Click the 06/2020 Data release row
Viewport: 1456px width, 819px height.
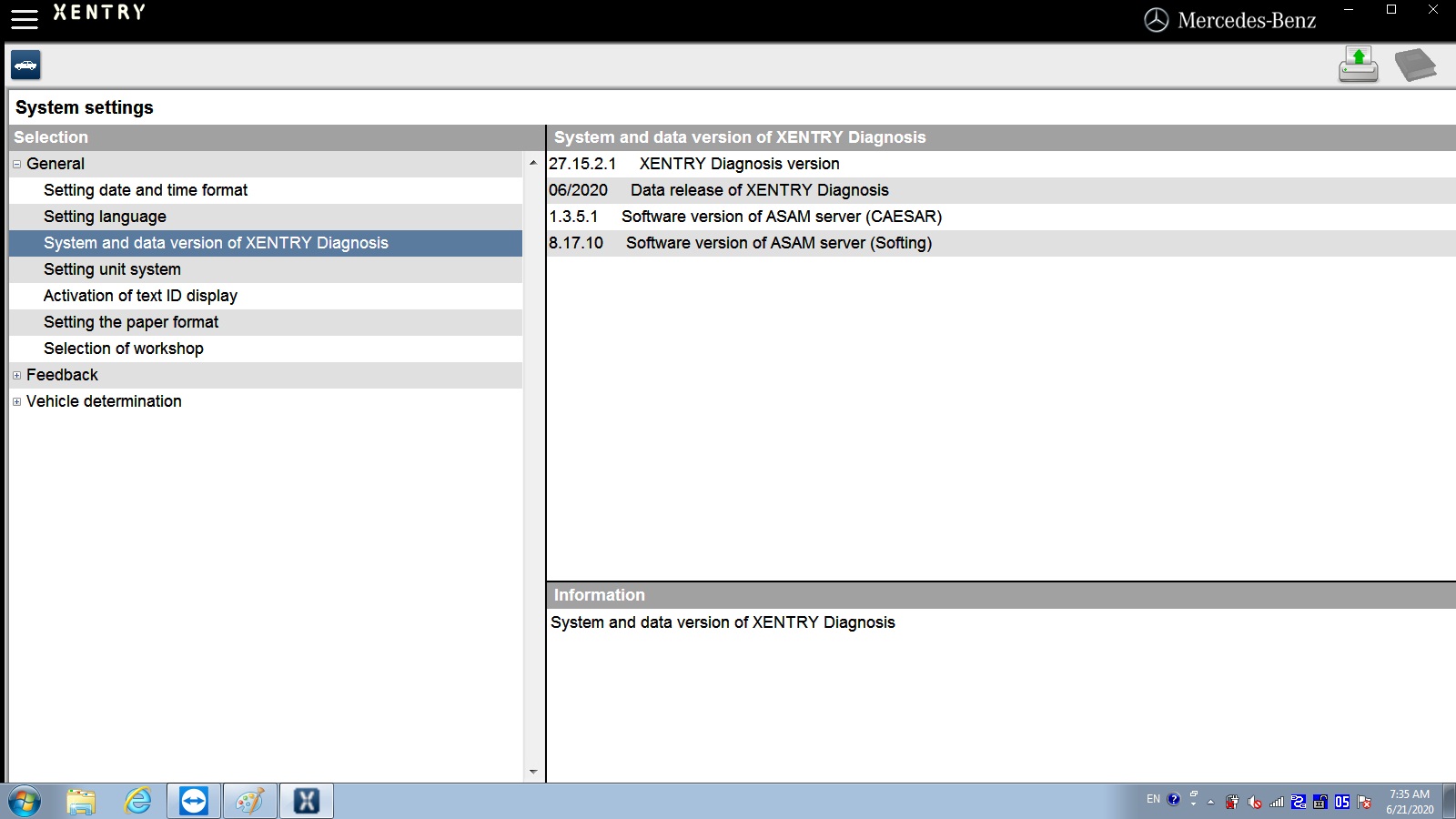click(1001, 190)
